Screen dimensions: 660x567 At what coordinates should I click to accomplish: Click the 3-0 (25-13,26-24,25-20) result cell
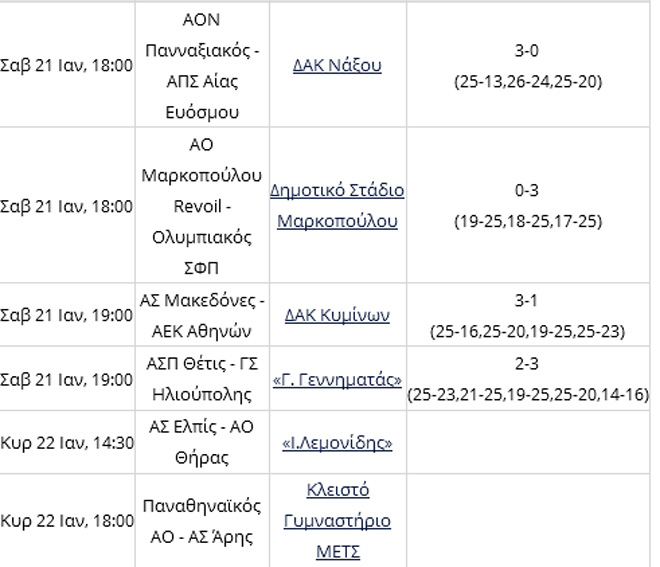[x=527, y=66]
